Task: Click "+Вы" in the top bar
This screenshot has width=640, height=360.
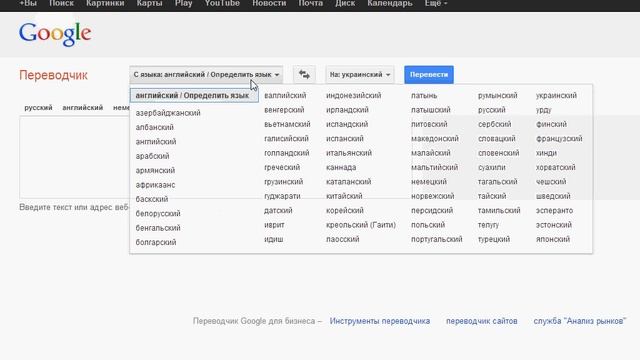Action: pyautogui.click(x=28, y=4)
